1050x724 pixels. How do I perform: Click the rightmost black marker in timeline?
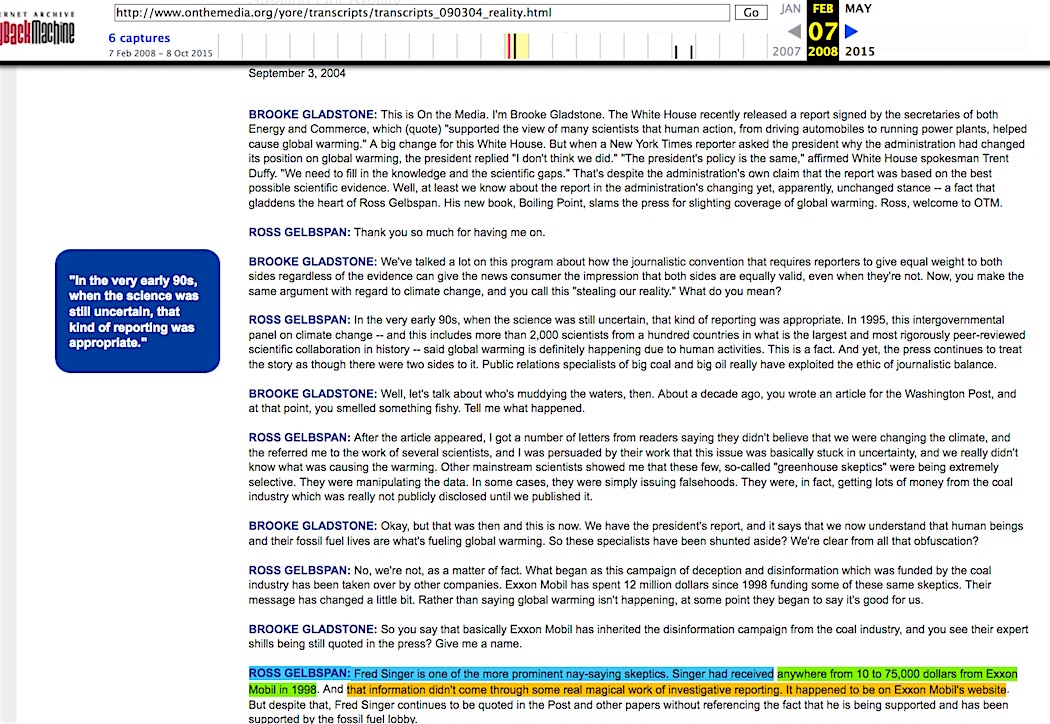691,52
